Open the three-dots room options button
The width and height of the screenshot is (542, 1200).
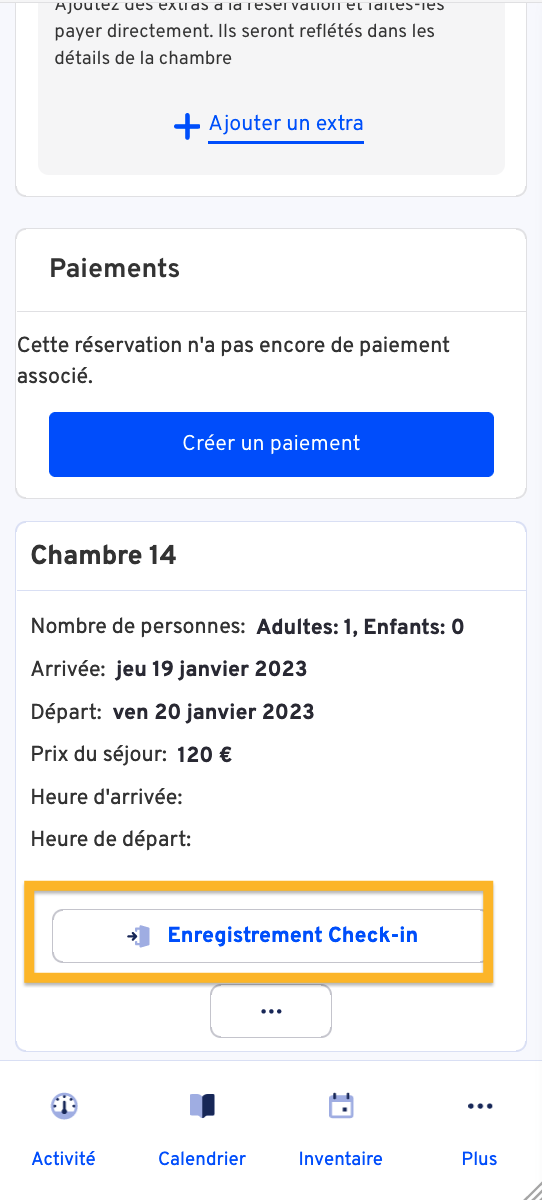271,1011
